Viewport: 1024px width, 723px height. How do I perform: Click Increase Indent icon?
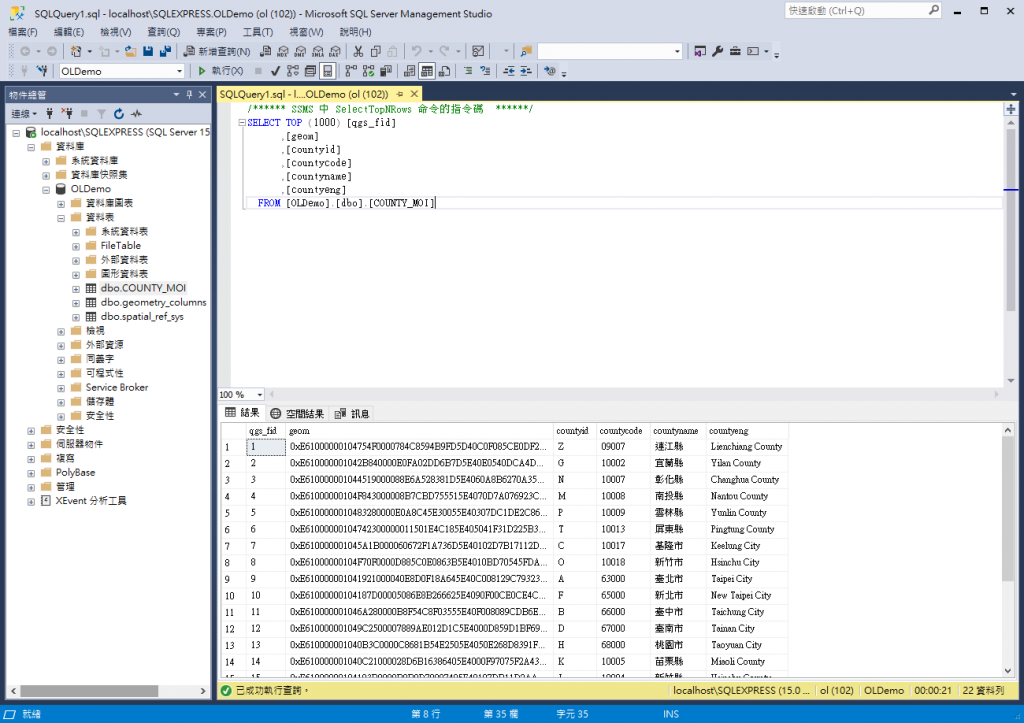pos(526,71)
